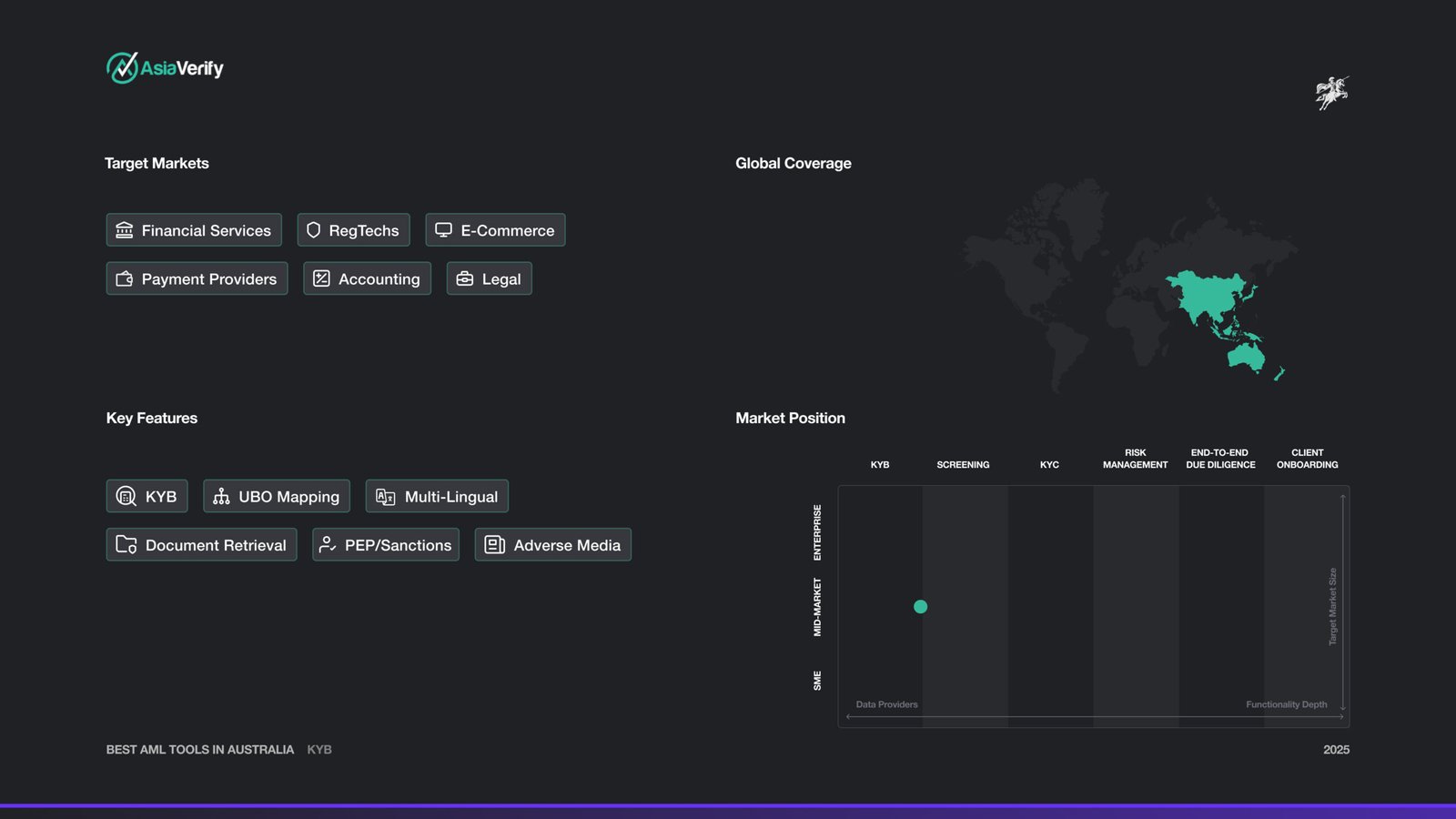Select the E-Commerce label

coord(508,231)
